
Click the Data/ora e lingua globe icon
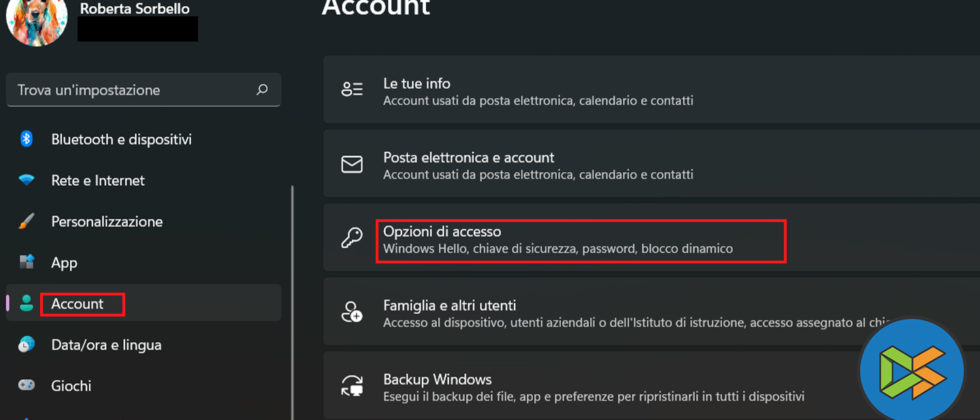(28, 345)
